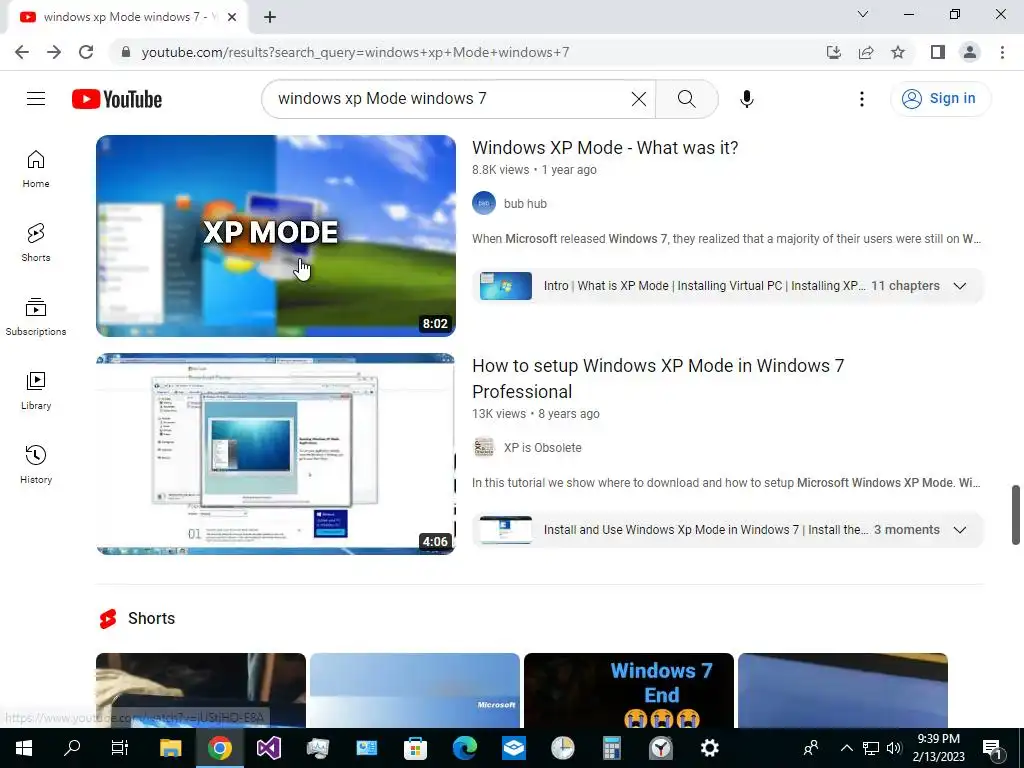Viewport: 1024px width, 768px height.
Task: Start voice search with the microphone
Action: (x=746, y=99)
